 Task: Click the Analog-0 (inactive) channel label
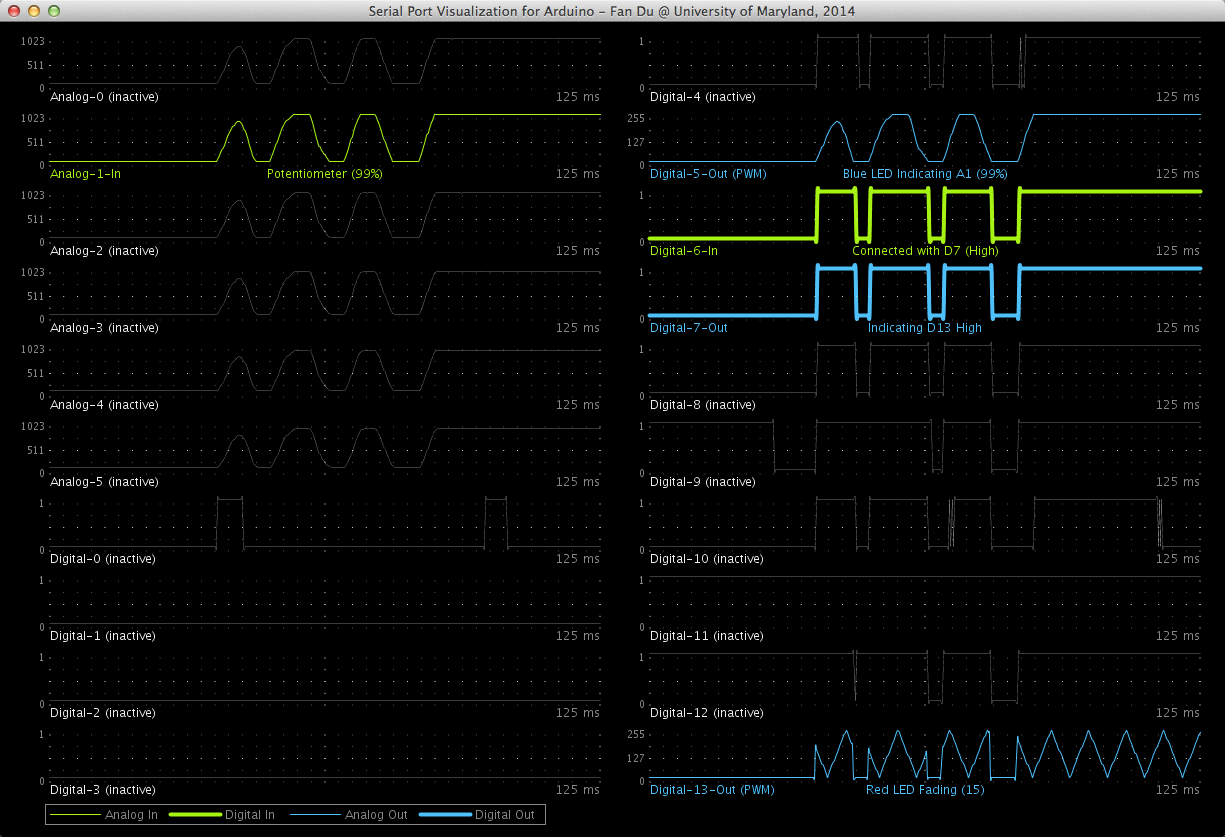(104, 97)
